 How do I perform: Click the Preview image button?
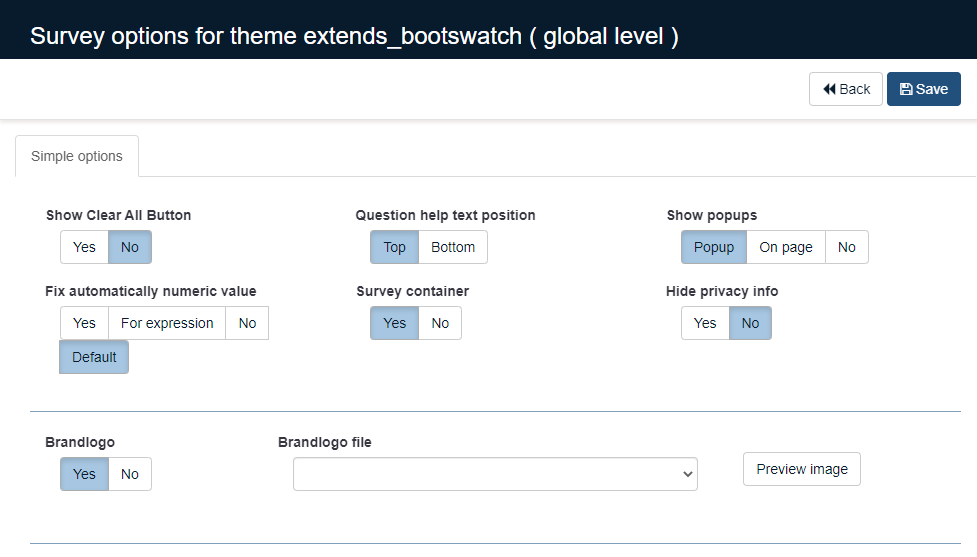pos(801,469)
